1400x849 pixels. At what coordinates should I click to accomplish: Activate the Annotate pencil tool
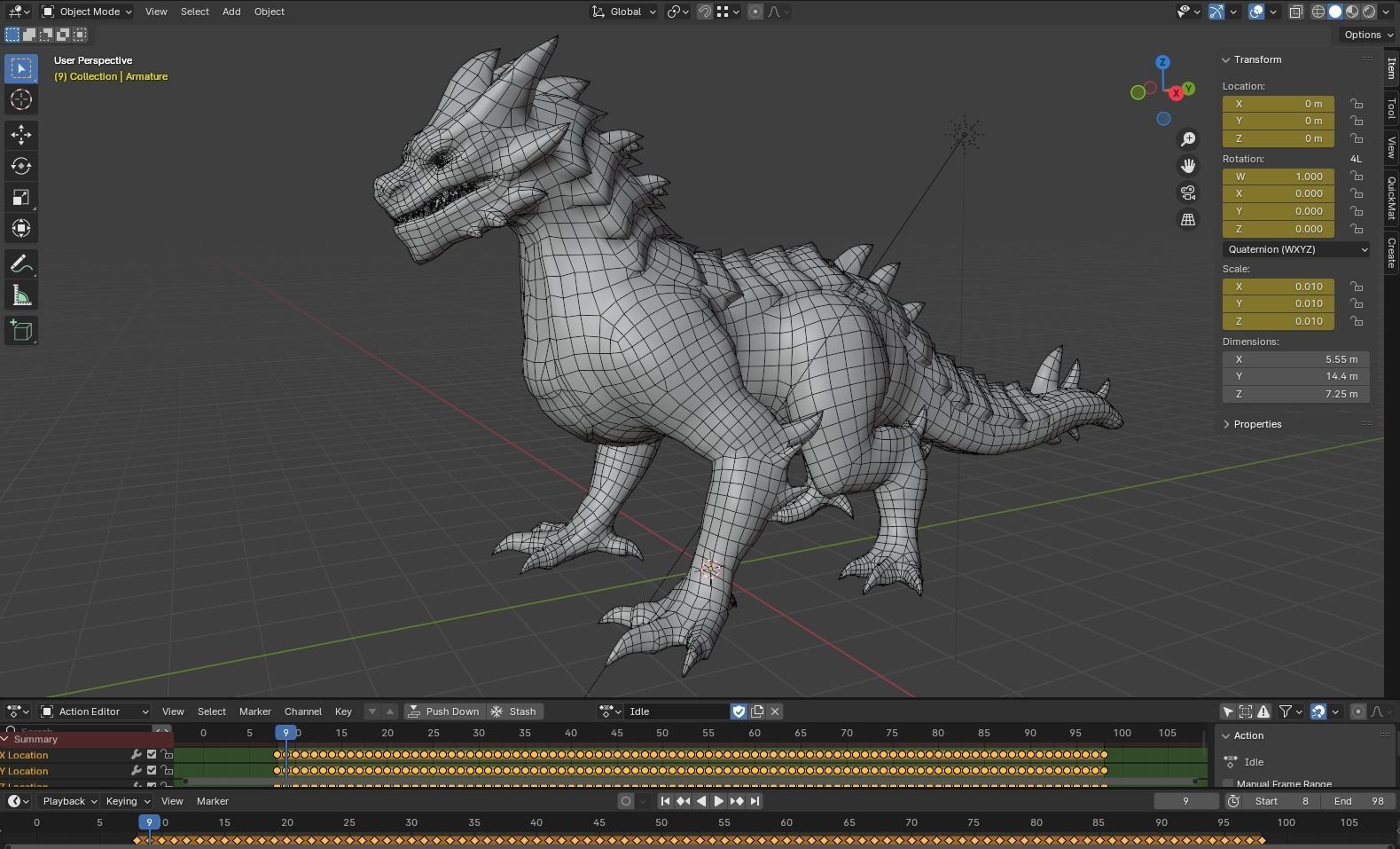(x=21, y=264)
